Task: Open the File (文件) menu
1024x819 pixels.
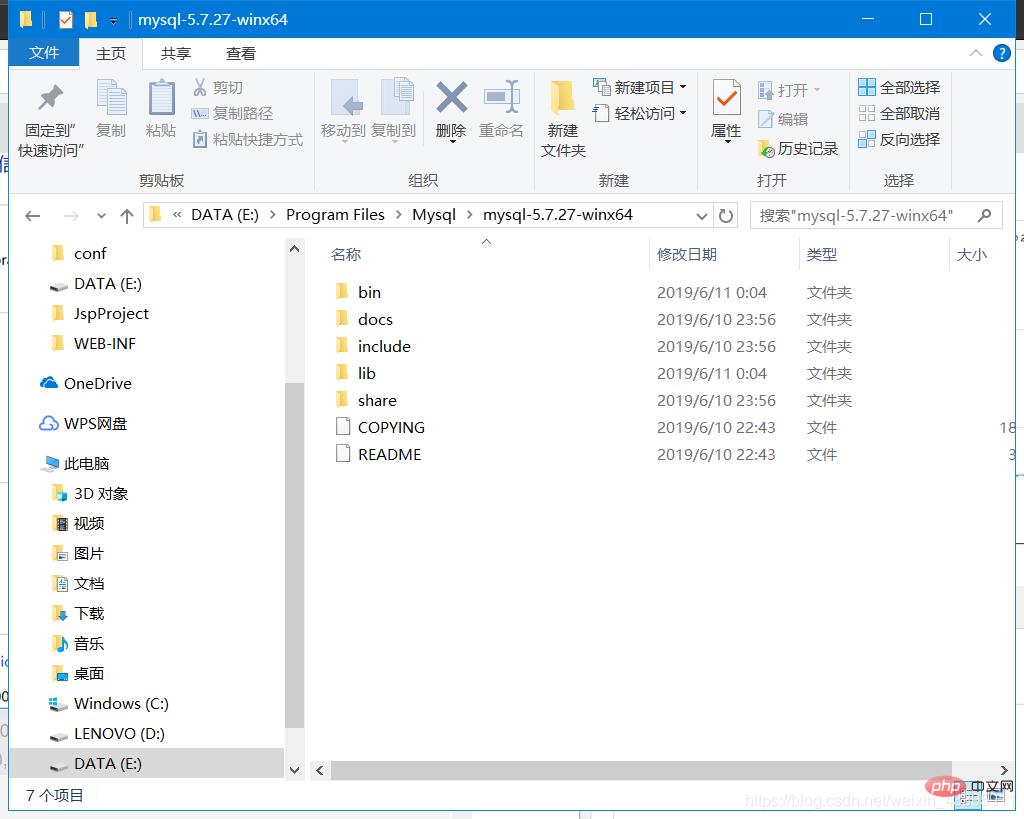Action: pyautogui.click(x=44, y=54)
